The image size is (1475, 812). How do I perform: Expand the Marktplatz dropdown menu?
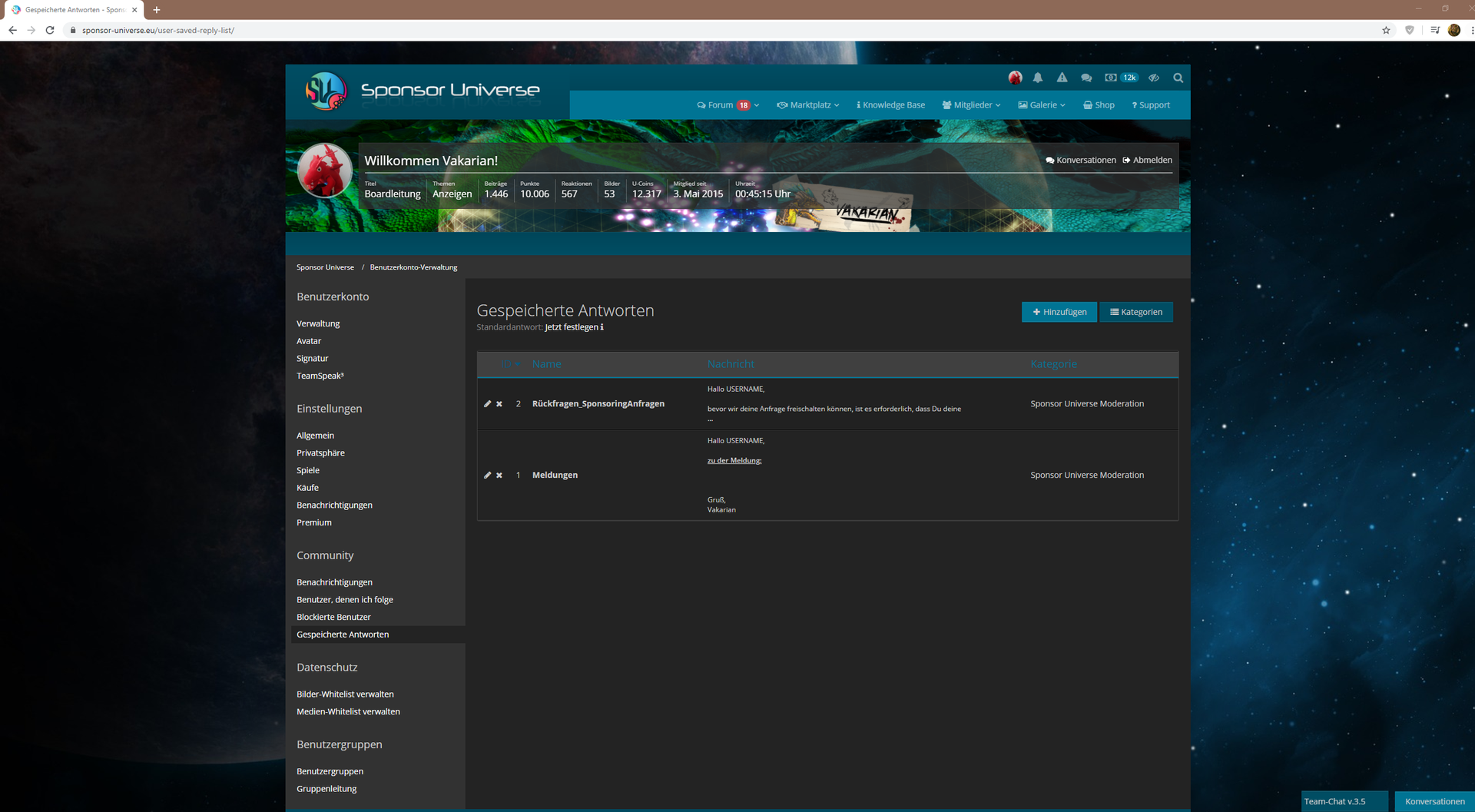(808, 105)
